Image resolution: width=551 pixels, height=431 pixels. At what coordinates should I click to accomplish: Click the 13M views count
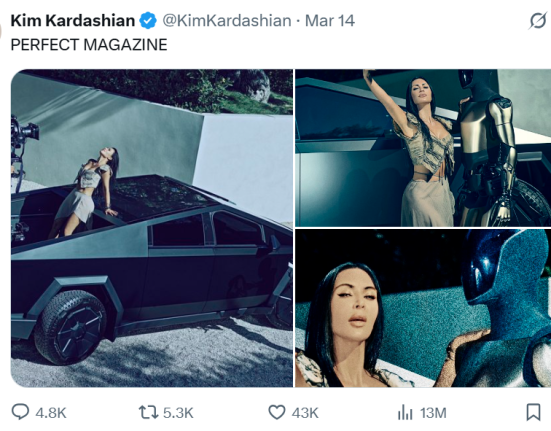(x=433, y=413)
